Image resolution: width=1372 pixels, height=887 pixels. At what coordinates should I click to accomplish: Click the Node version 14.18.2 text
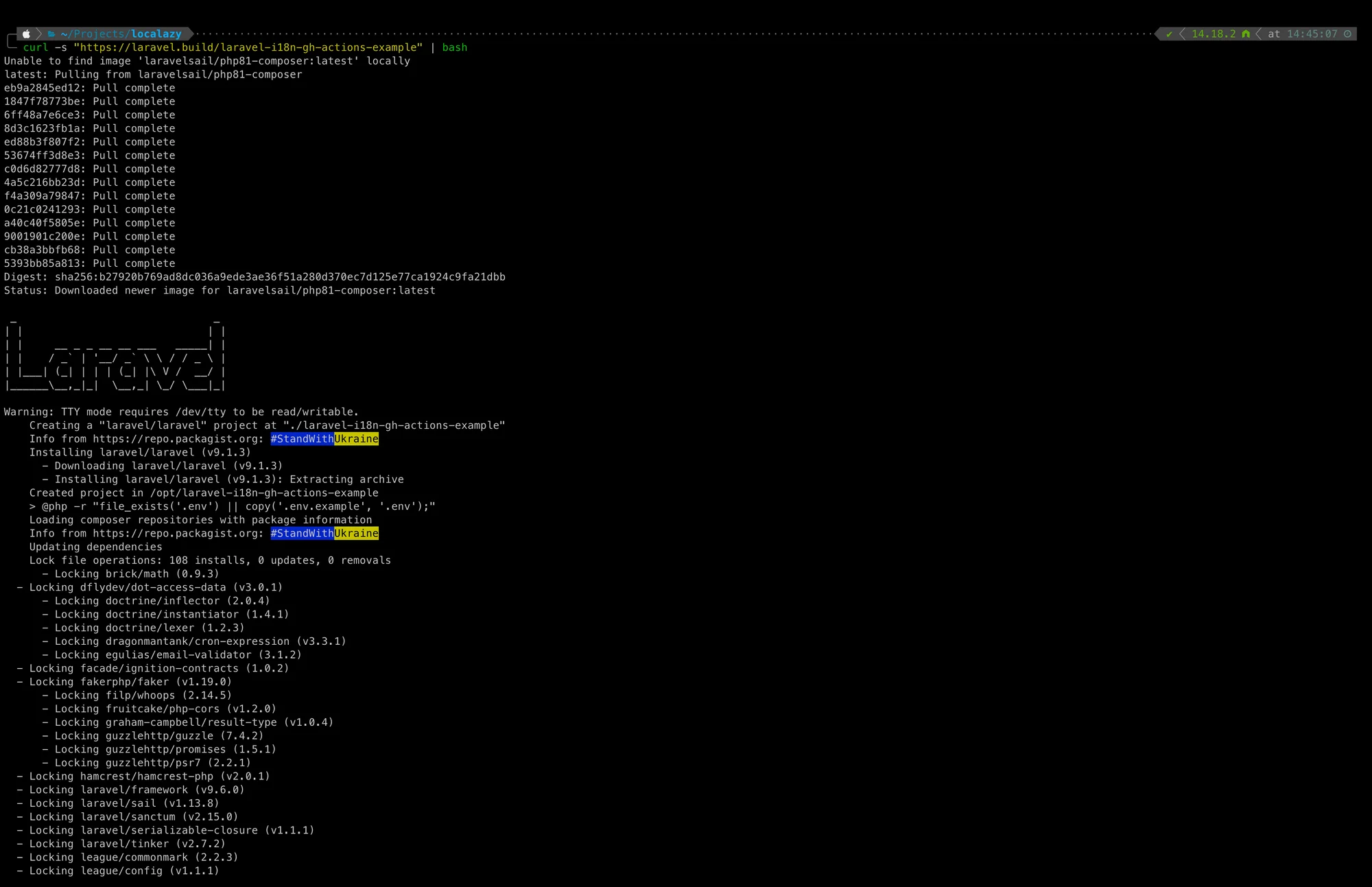1213,34
